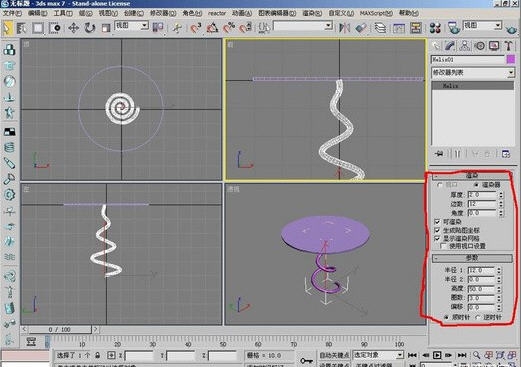This screenshot has width=521, height=367.
Task: Open the 选定对象 key filter dropdown
Action: coord(378,355)
